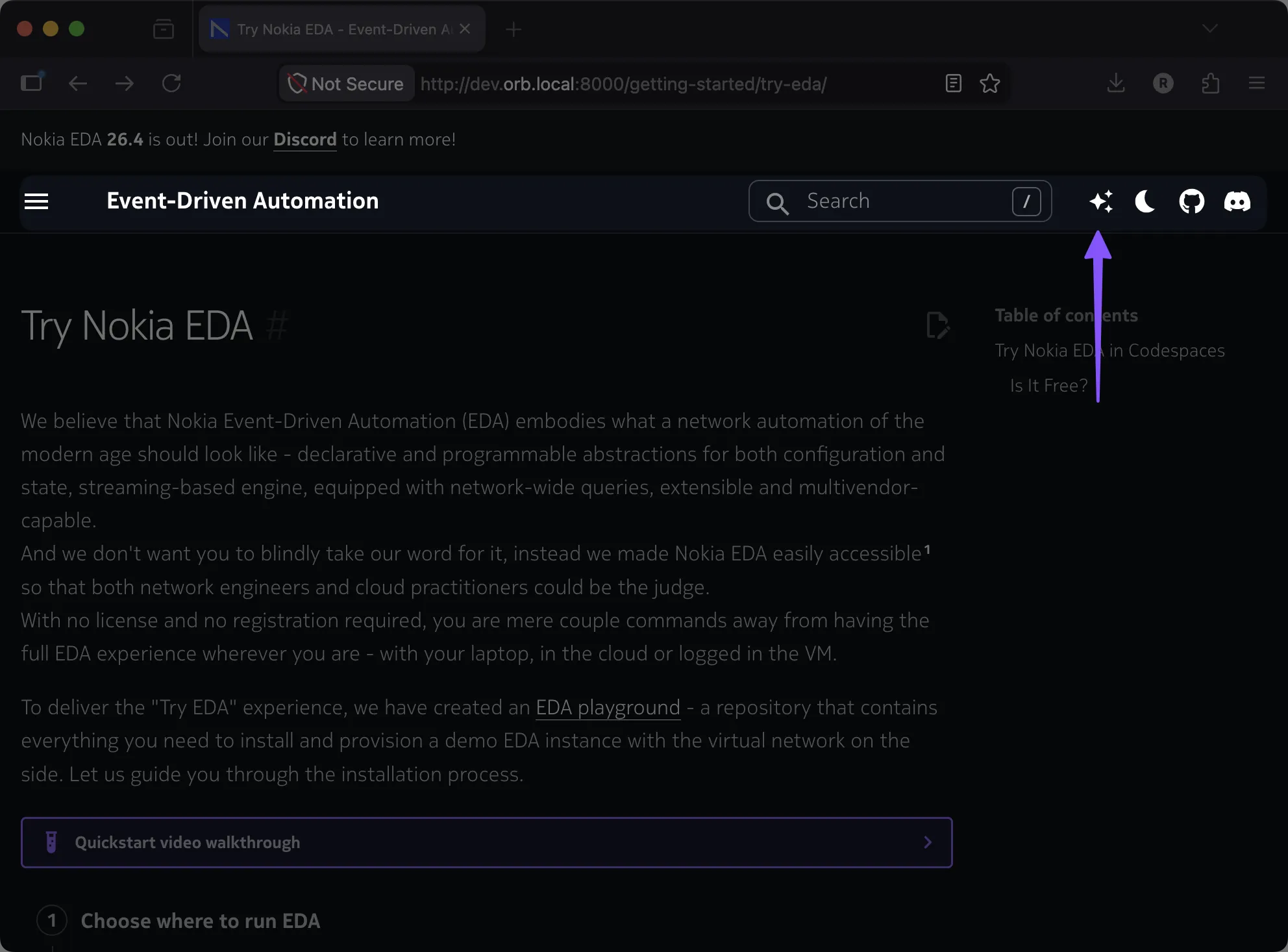Edit this page using the pencil icon
Image resolution: width=1288 pixels, height=952 pixels.
pos(937,325)
